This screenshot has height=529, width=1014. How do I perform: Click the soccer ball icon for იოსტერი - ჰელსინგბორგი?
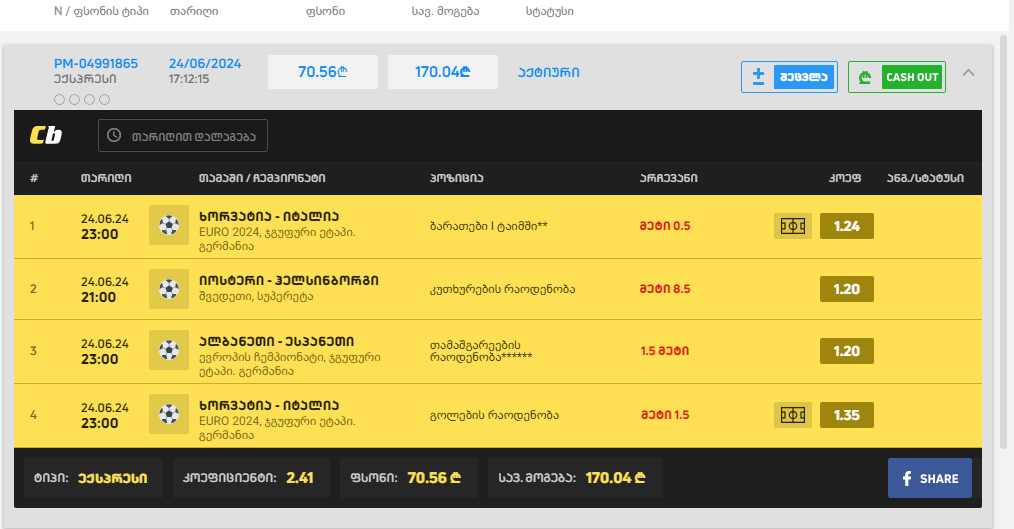(x=168, y=289)
